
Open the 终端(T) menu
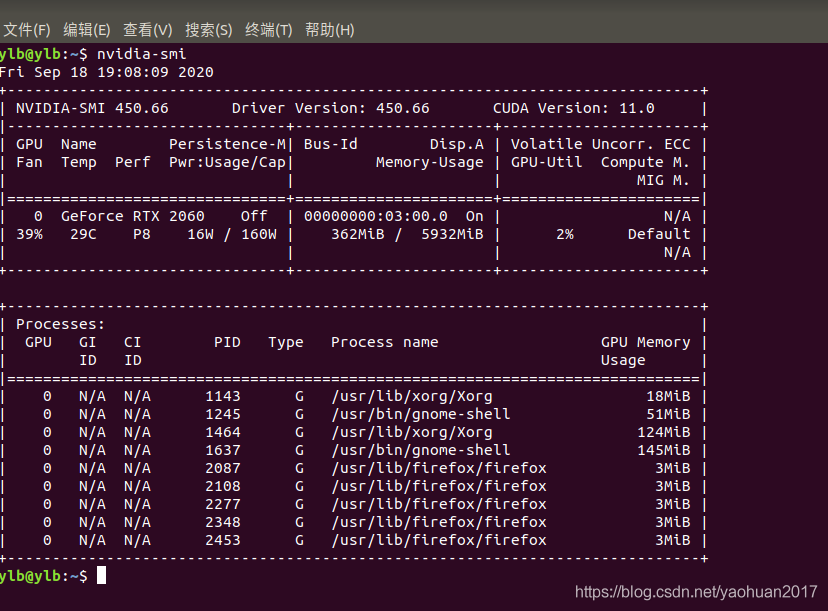[x=267, y=30]
